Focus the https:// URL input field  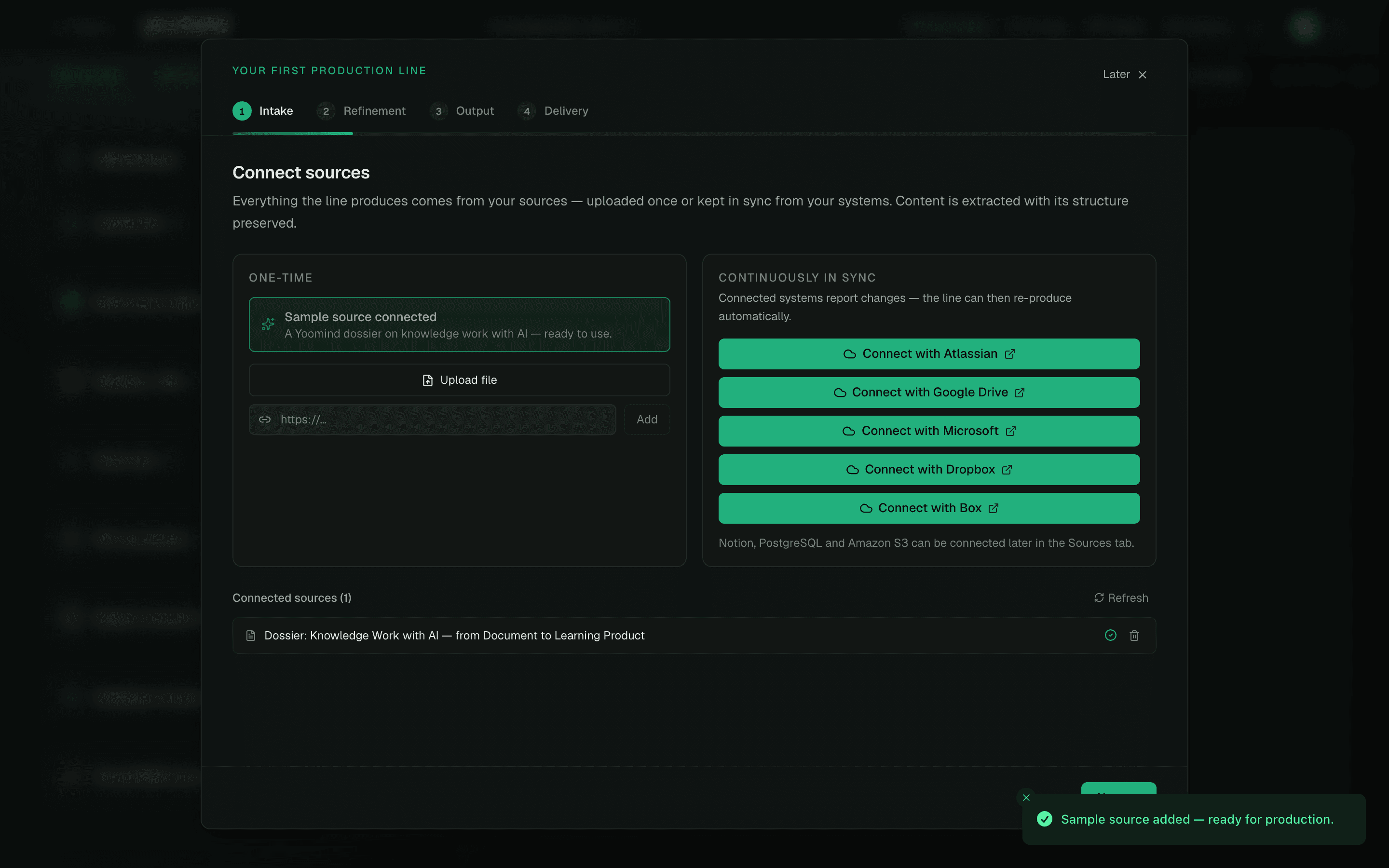point(432,420)
